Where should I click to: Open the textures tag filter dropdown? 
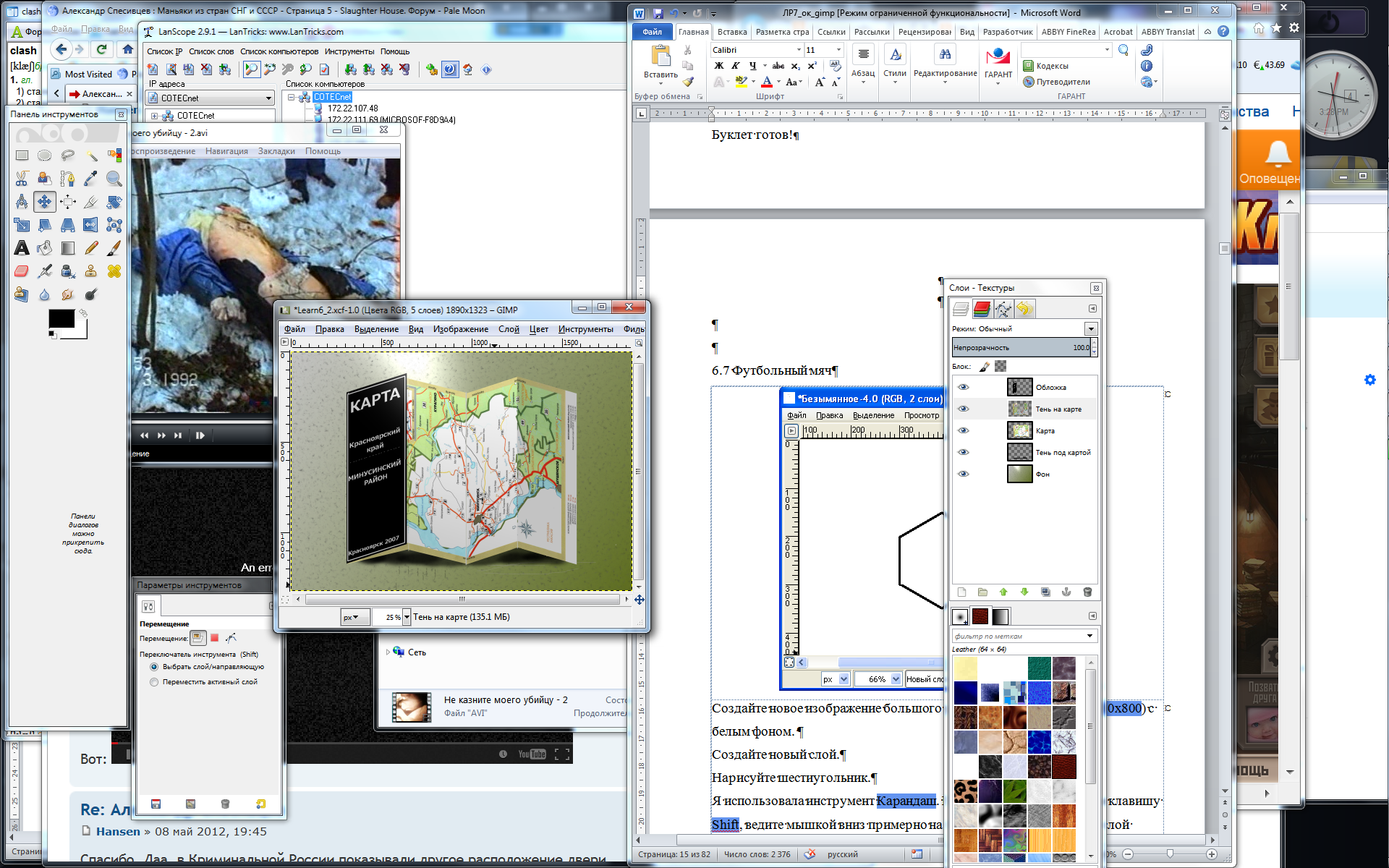pyautogui.click(x=1089, y=636)
